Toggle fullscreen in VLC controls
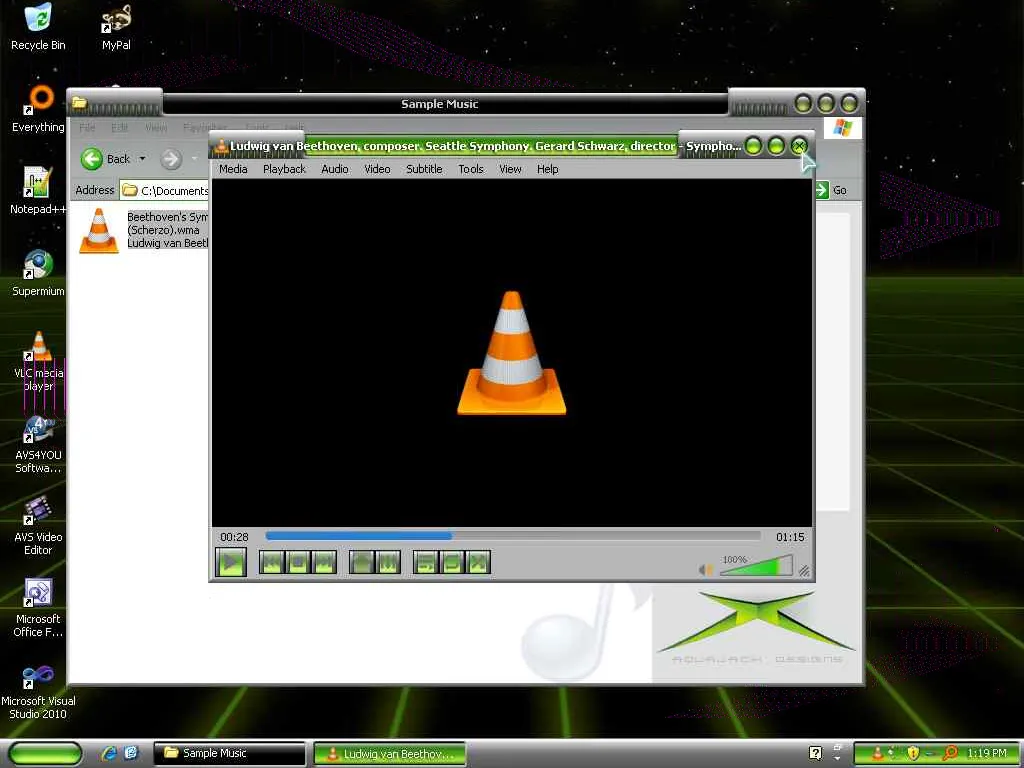This screenshot has height=768, width=1024. pyautogui.click(x=362, y=562)
